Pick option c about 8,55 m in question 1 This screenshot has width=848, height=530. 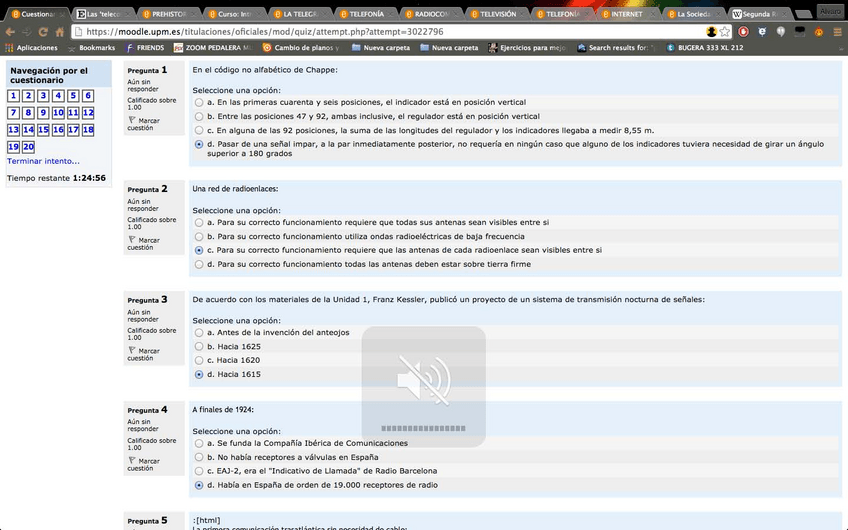point(200,130)
